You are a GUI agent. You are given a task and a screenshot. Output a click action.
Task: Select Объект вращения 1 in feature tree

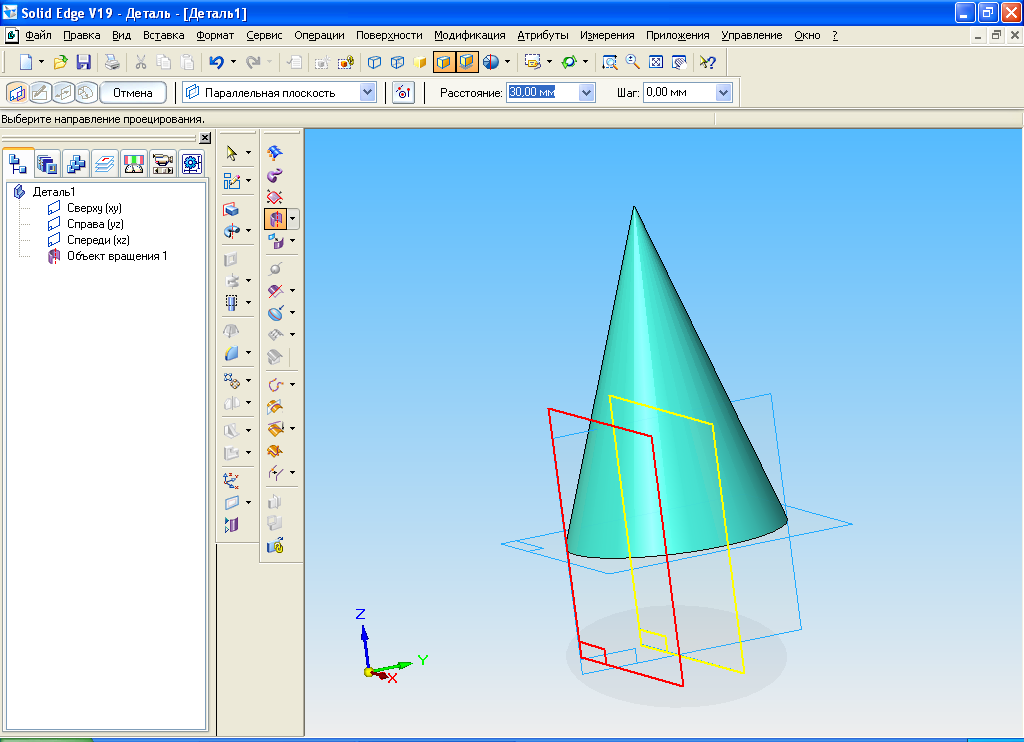tap(116, 256)
